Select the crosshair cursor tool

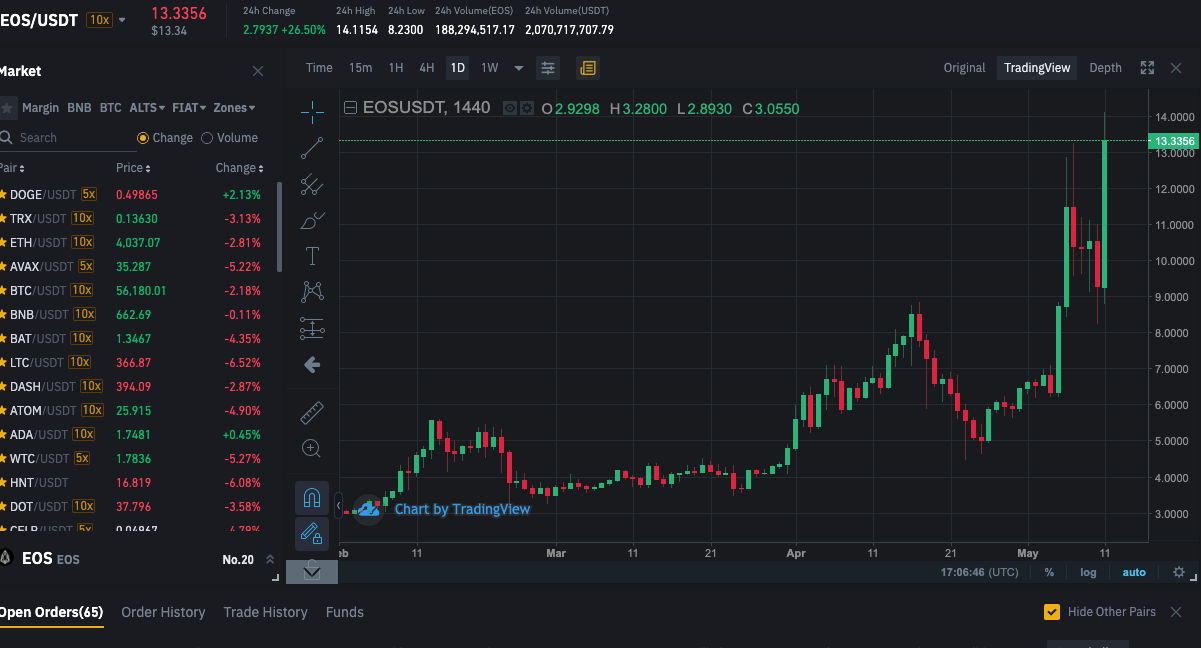pos(312,111)
